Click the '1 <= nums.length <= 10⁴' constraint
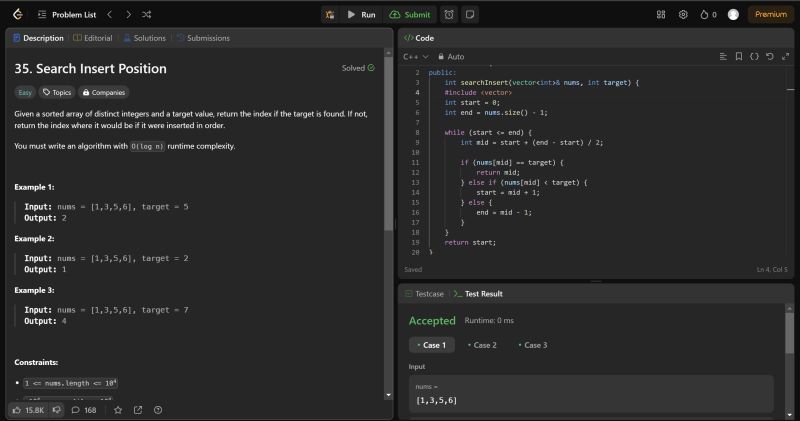This screenshot has width=800, height=421. 70,383
